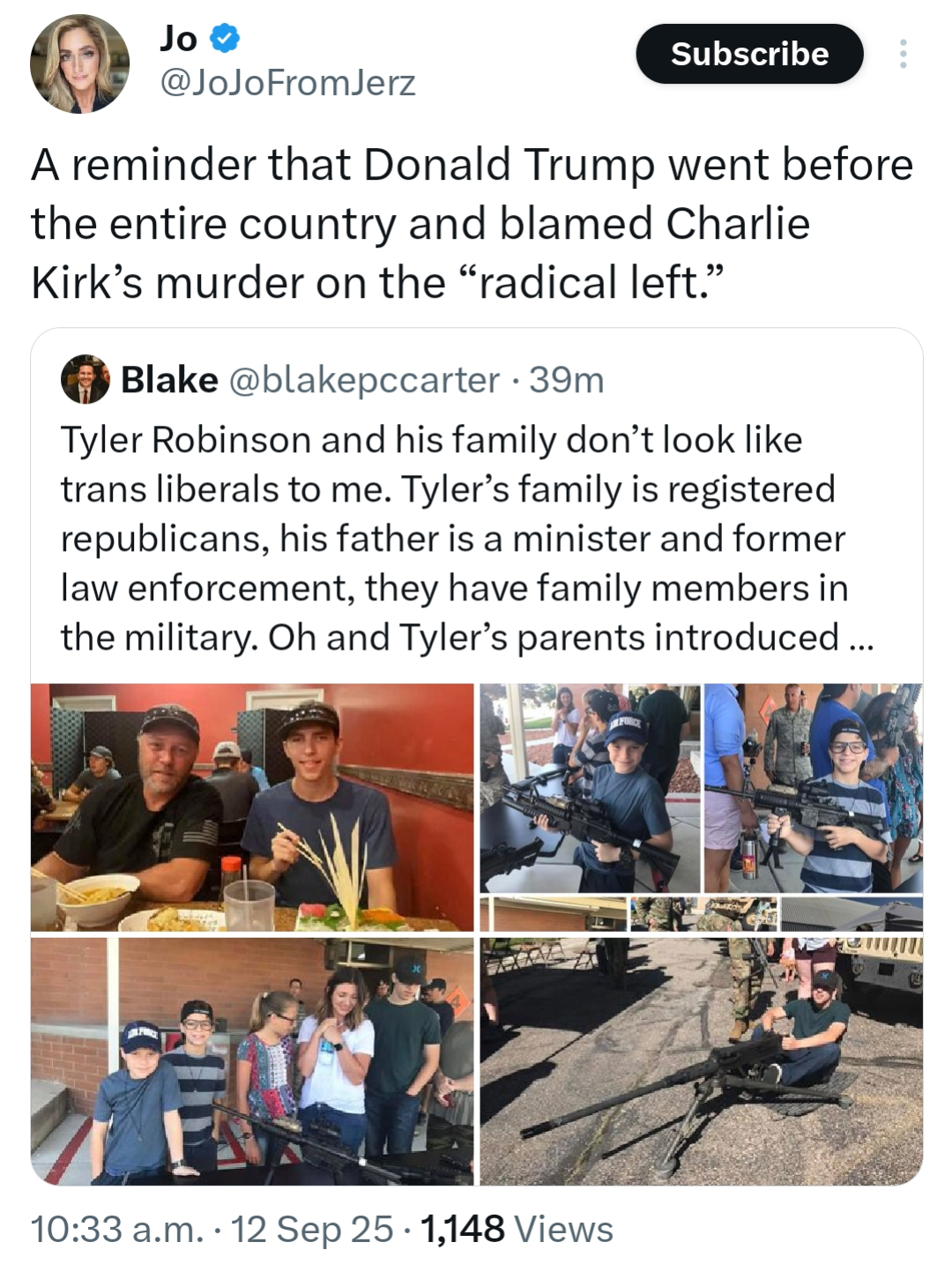The height and width of the screenshot is (1272, 952).
Task: Open the @JoJoFromJerz handle
Action: [x=287, y=83]
